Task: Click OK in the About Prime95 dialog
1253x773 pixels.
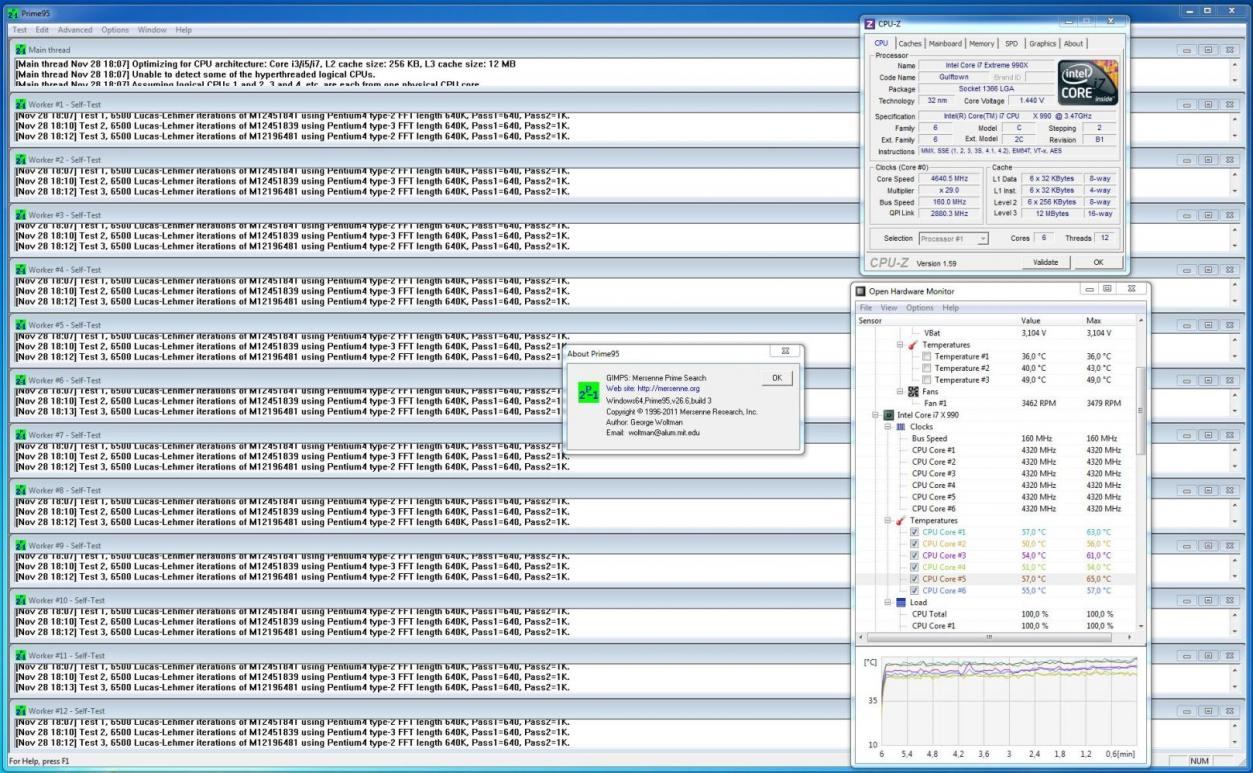Action: (777, 378)
